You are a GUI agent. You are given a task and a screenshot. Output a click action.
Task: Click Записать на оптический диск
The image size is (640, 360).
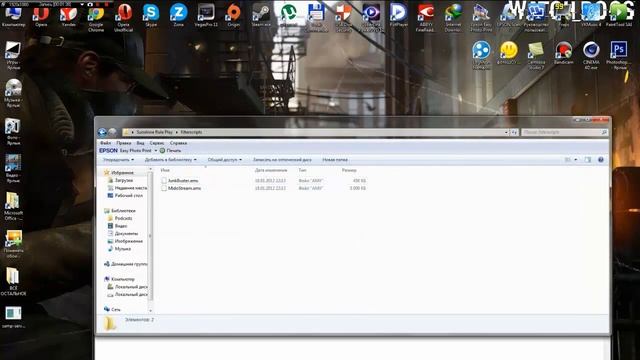[282, 160]
